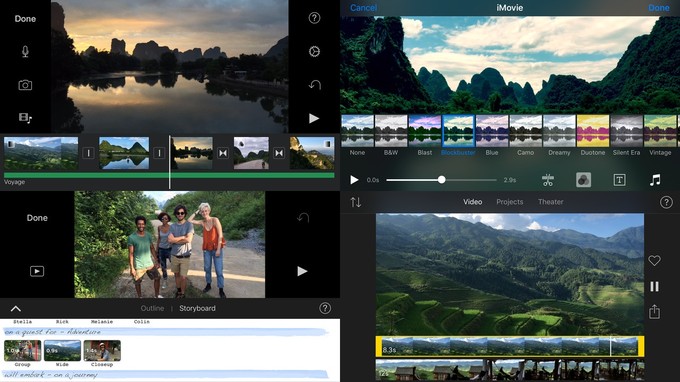Apply the Silent Era filter
Image resolution: width=680 pixels, height=382 pixels.
(x=627, y=131)
